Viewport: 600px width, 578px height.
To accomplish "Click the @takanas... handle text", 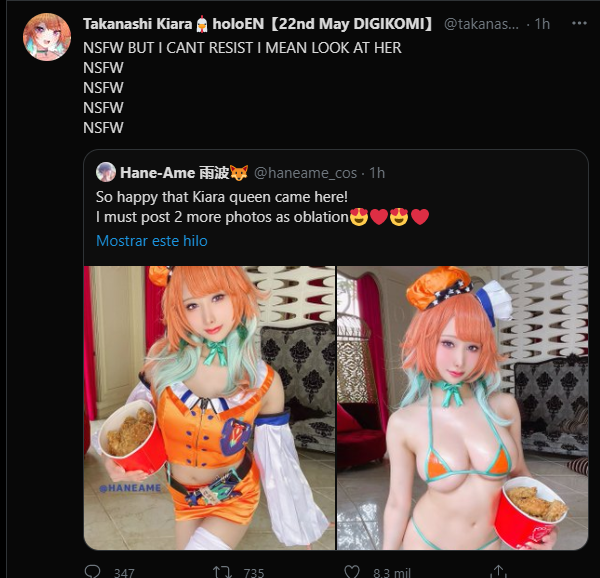I will click(x=481, y=24).
